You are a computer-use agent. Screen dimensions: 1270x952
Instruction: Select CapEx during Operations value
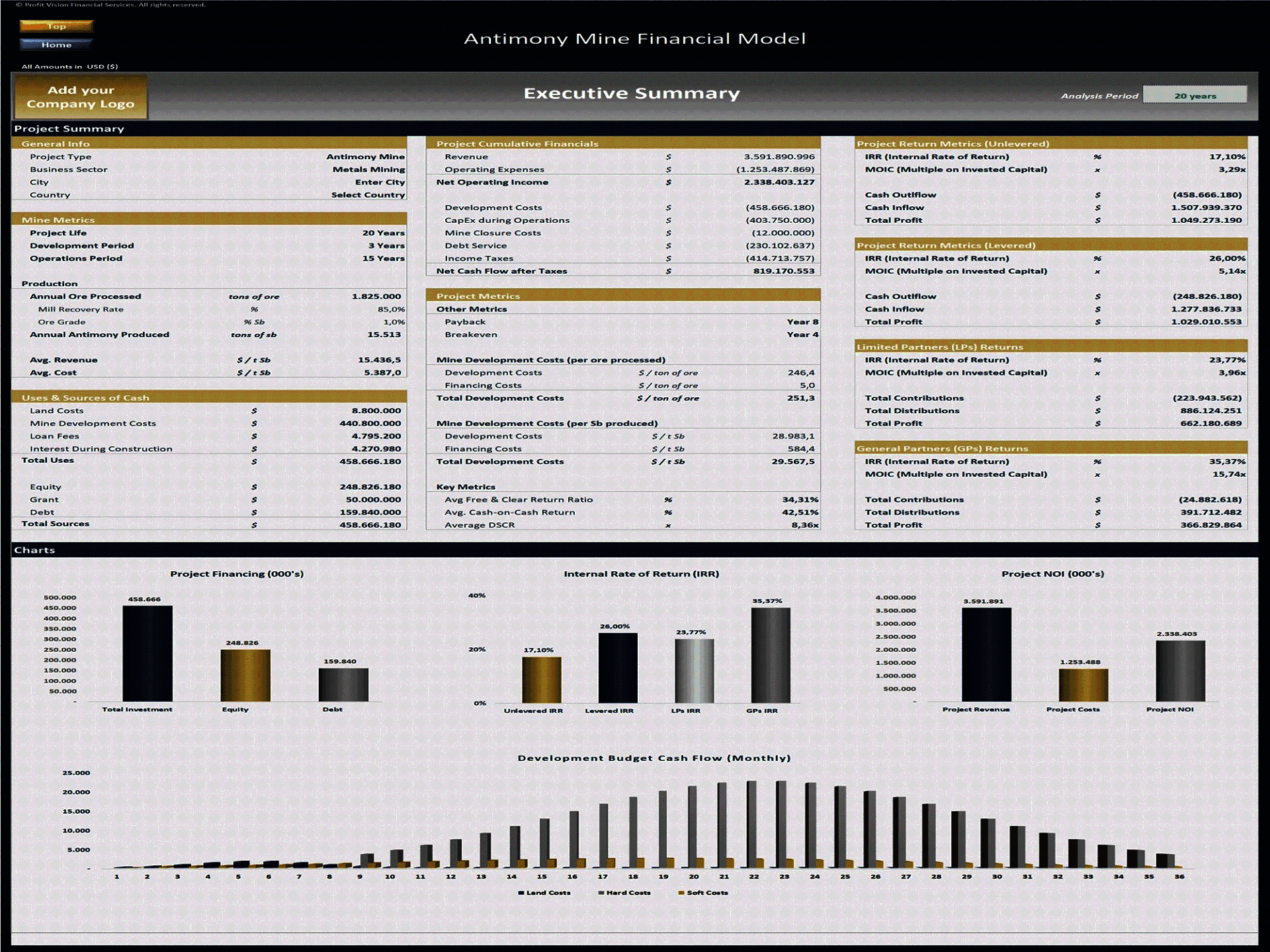tap(780, 220)
